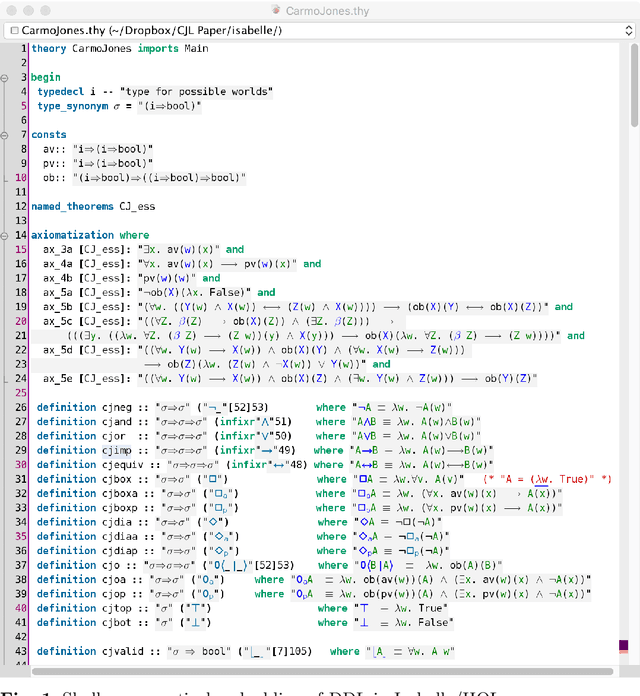
Task: Click the 'theory' keyword on line 1
Action: 47,48
